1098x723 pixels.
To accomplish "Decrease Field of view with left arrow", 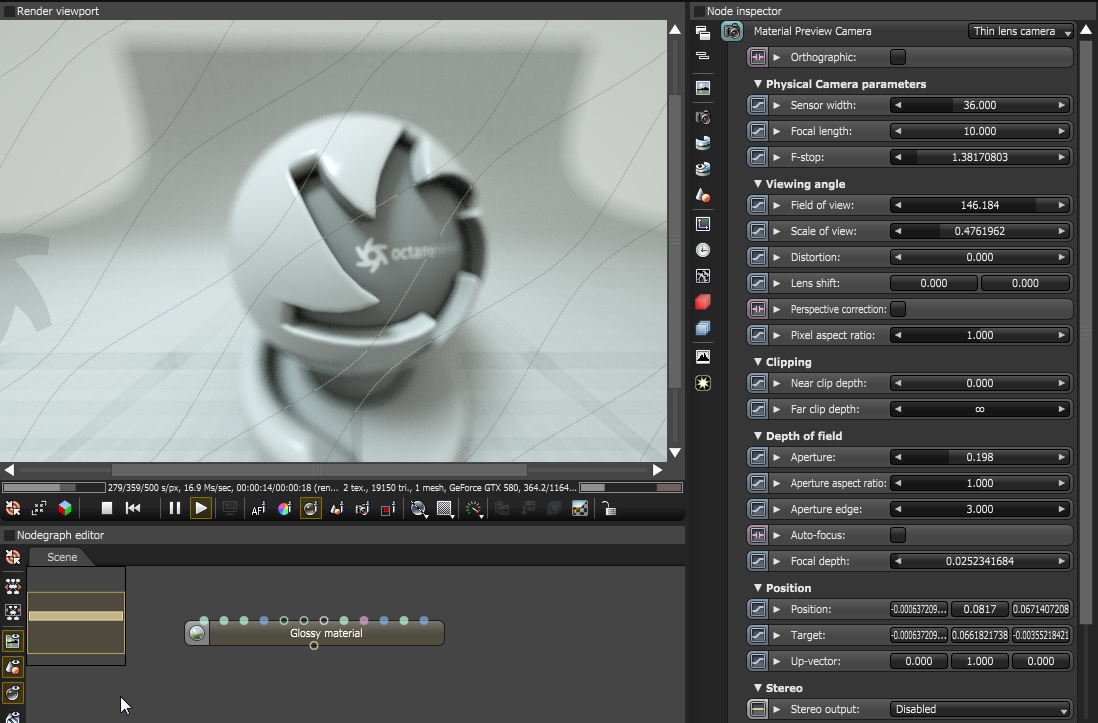I will pos(898,205).
